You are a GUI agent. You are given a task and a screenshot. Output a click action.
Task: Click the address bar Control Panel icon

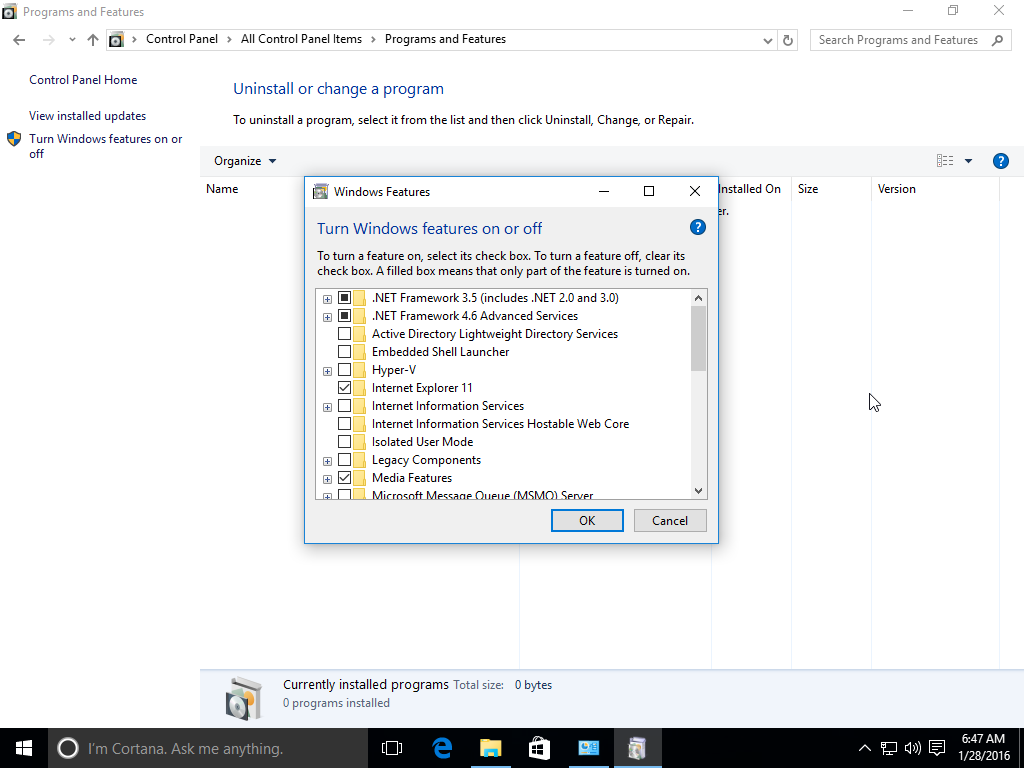pos(116,40)
